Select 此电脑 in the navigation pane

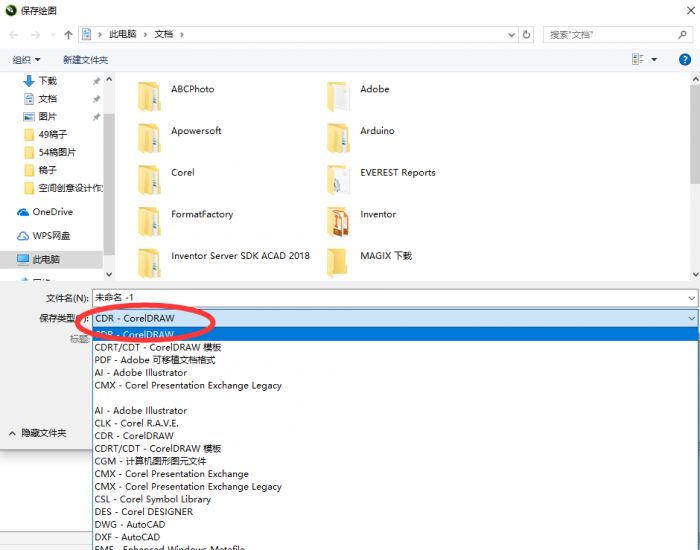pyautogui.click(x=46, y=259)
